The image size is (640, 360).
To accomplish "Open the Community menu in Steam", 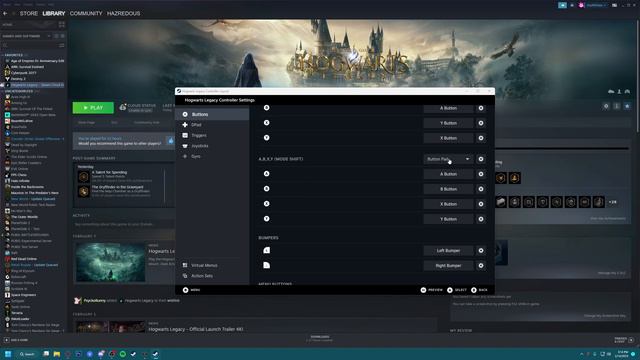I will [86, 13].
